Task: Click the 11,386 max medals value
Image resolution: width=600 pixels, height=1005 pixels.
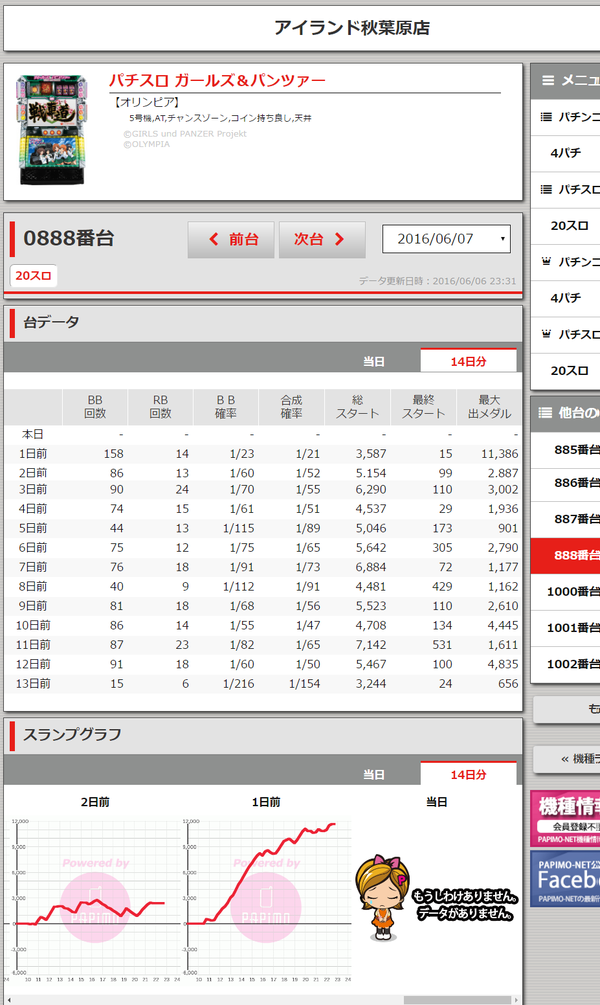Action: click(499, 454)
